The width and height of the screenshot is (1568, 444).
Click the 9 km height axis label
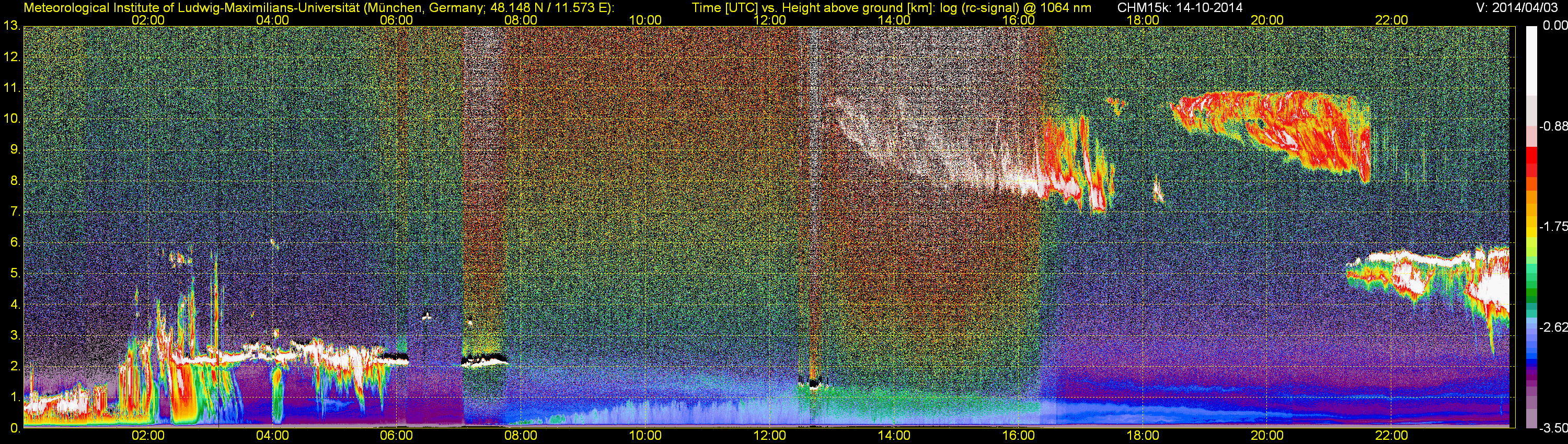point(15,149)
